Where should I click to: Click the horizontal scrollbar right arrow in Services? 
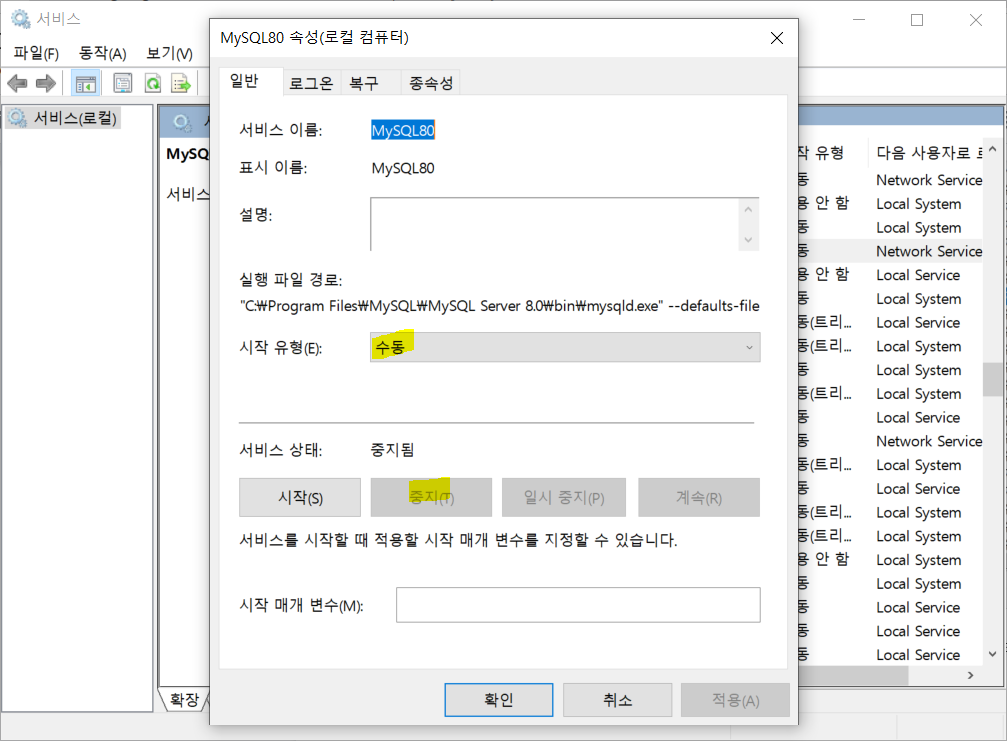[x=970, y=675]
